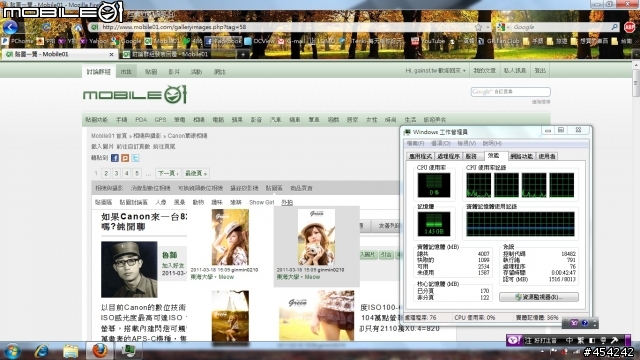Screen dimensions: 640x360
Task: Switch to Task Manager on the taskbar
Action: (x=129, y=351)
